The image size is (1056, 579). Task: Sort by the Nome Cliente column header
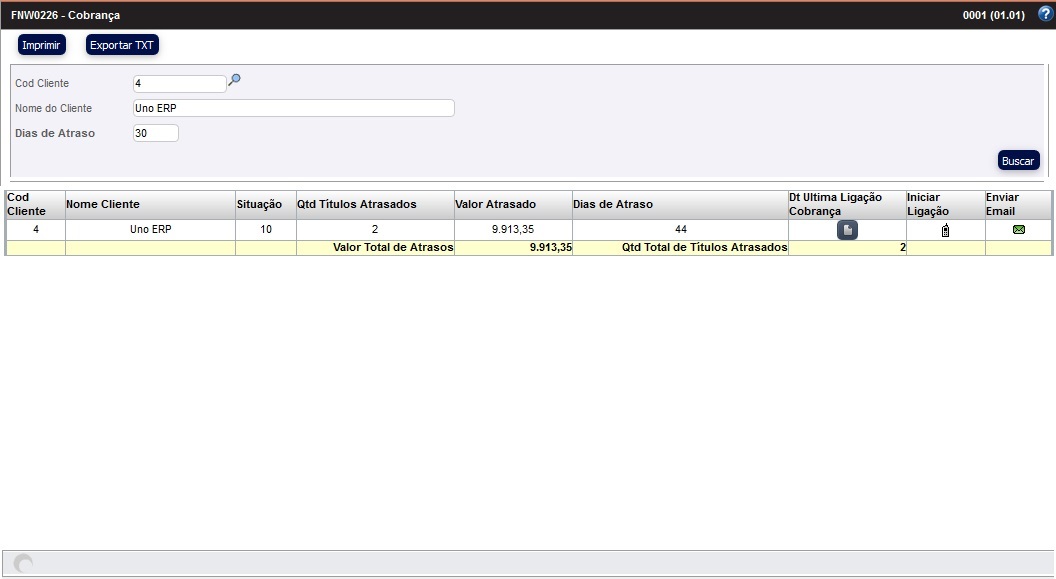tap(103, 204)
